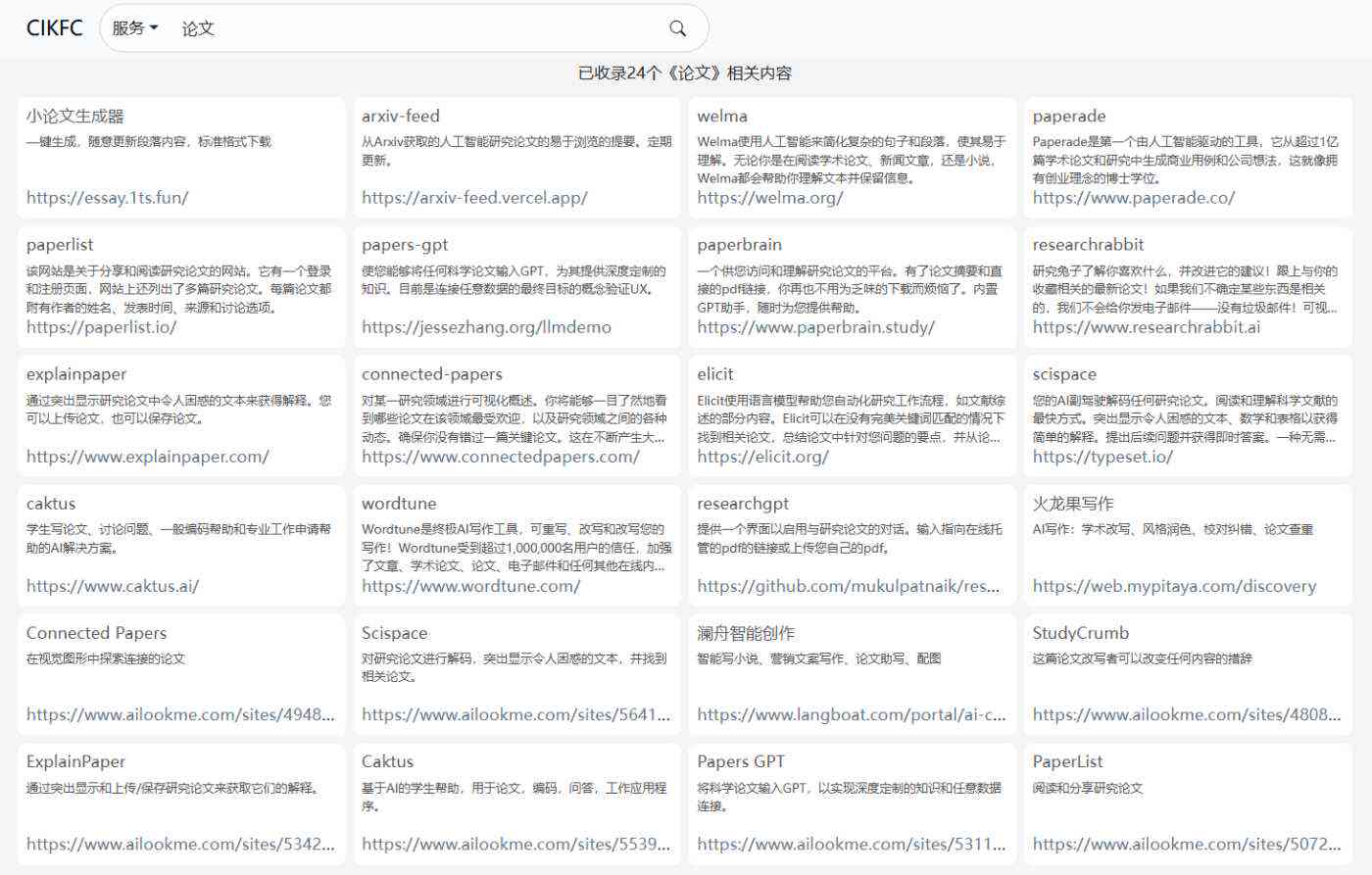
Task: Visit https://arxiv-feed.vercel.app/
Action: pos(474,197)
